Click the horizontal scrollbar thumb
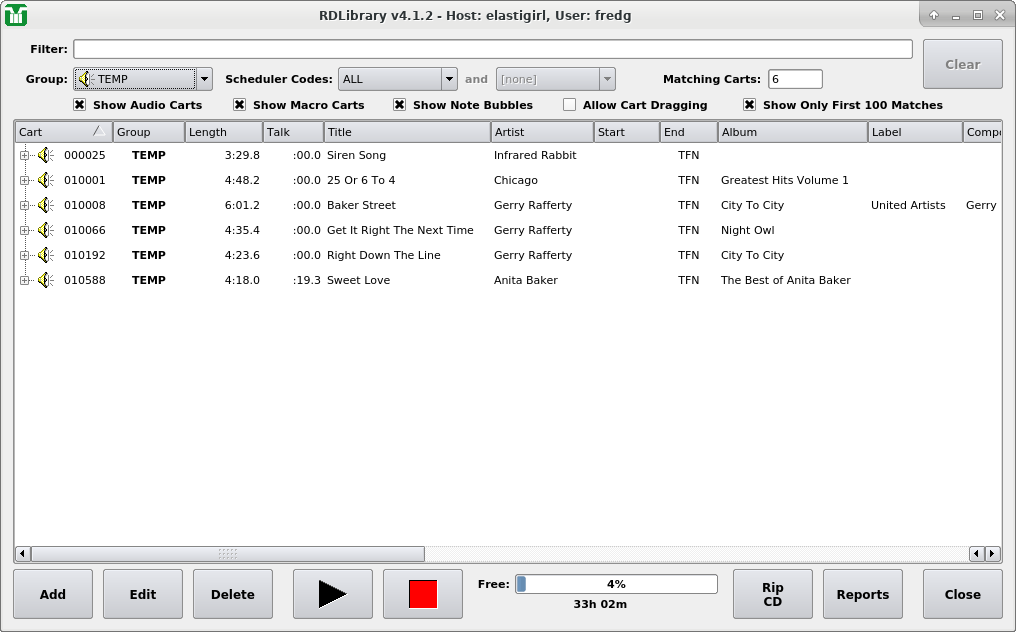 [x=228, y=554]
